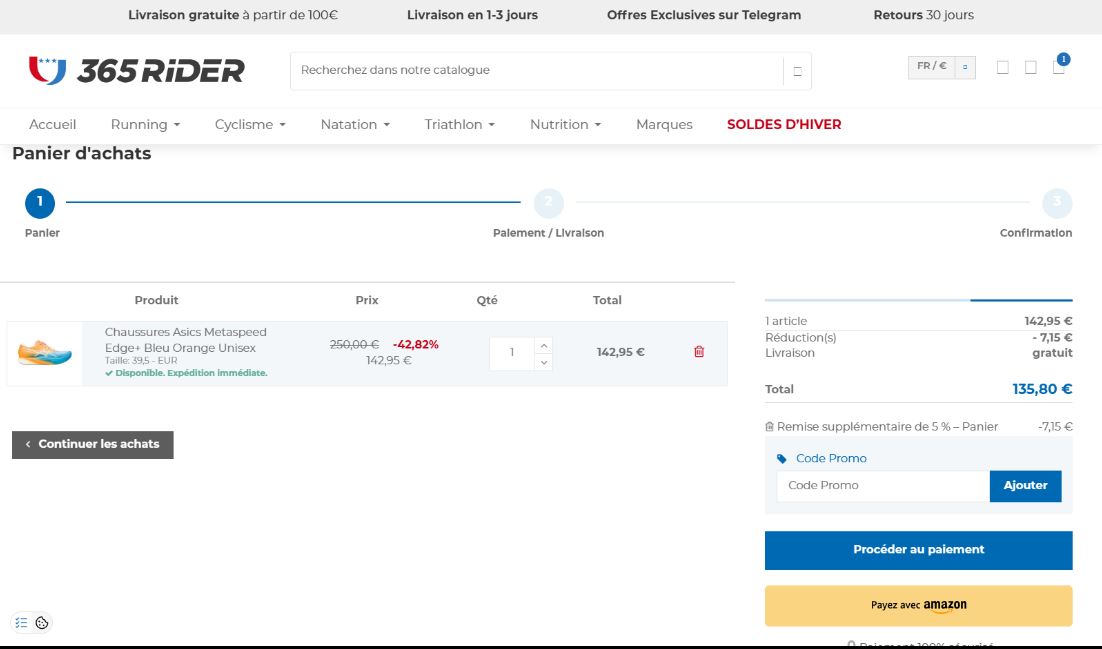Click the search icon in search bar
This screenshot has height=649, width=1102.
point(797,71)
